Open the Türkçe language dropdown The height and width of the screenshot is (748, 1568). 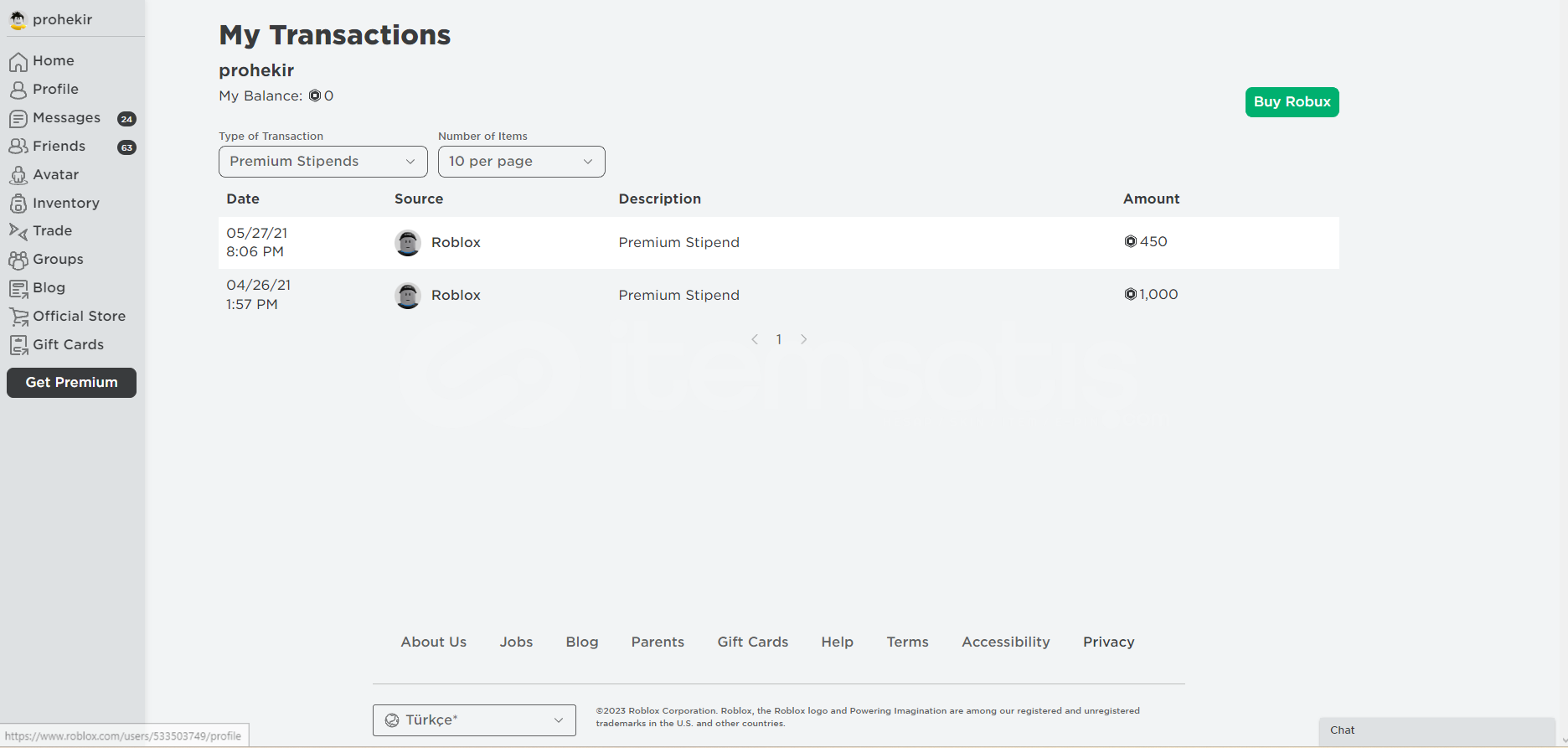[474, 720]
